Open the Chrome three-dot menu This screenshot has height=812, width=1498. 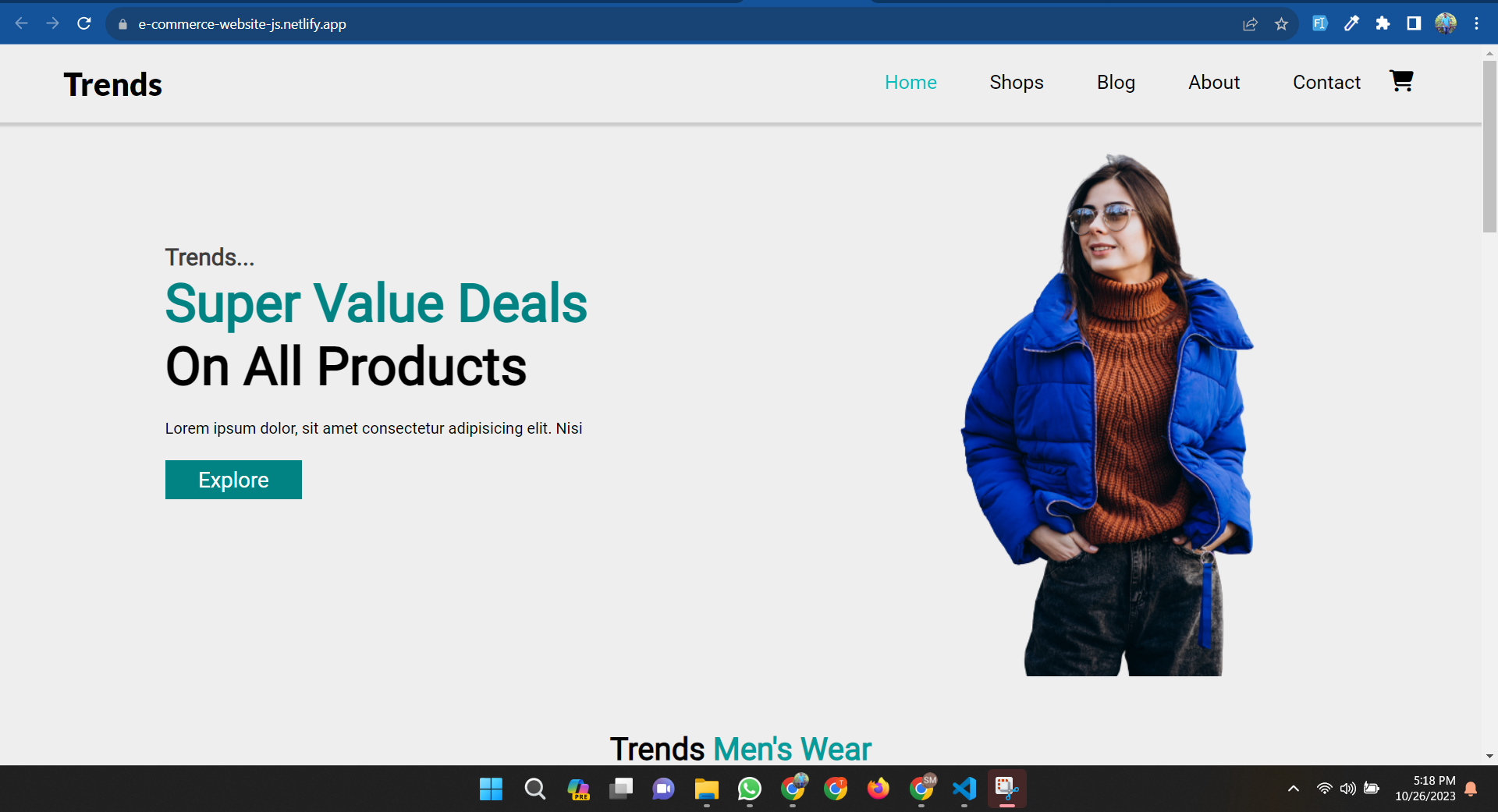[x=1476, y=23]
